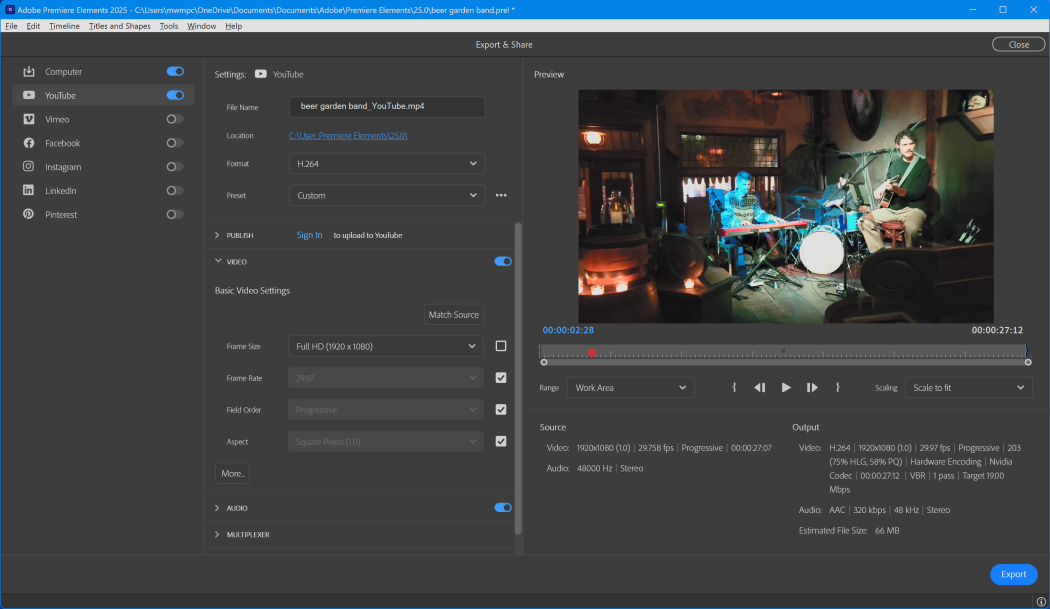Screen dimensions: 1050x609
Task: Select the YouTube destination icon
Action: point(29,95)
